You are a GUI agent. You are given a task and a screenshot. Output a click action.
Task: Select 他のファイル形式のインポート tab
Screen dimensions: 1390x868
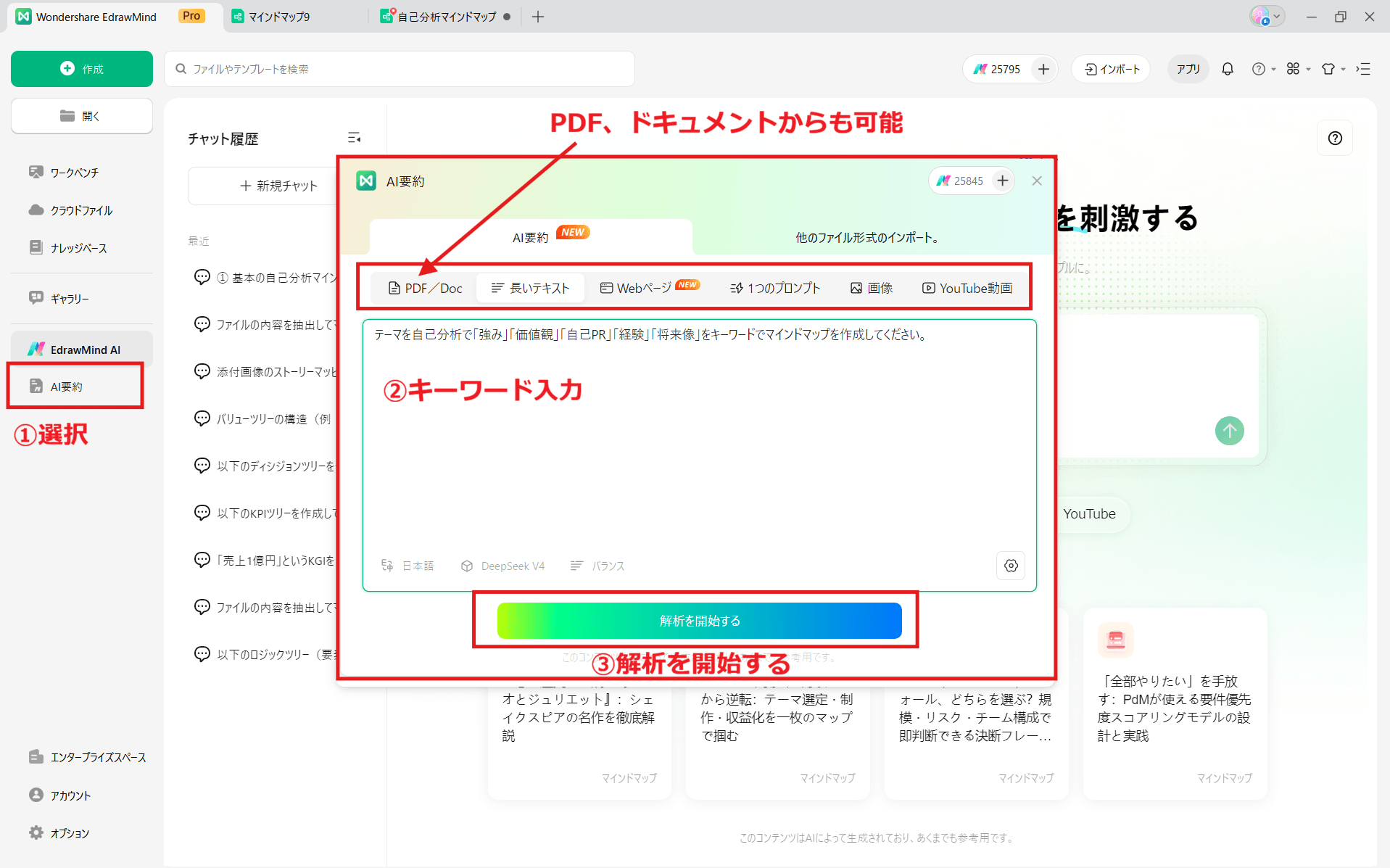[x=867, y=237]
